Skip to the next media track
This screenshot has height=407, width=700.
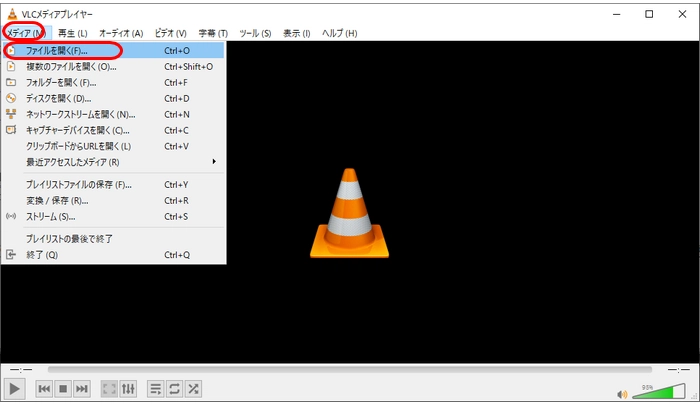(82, 389)
